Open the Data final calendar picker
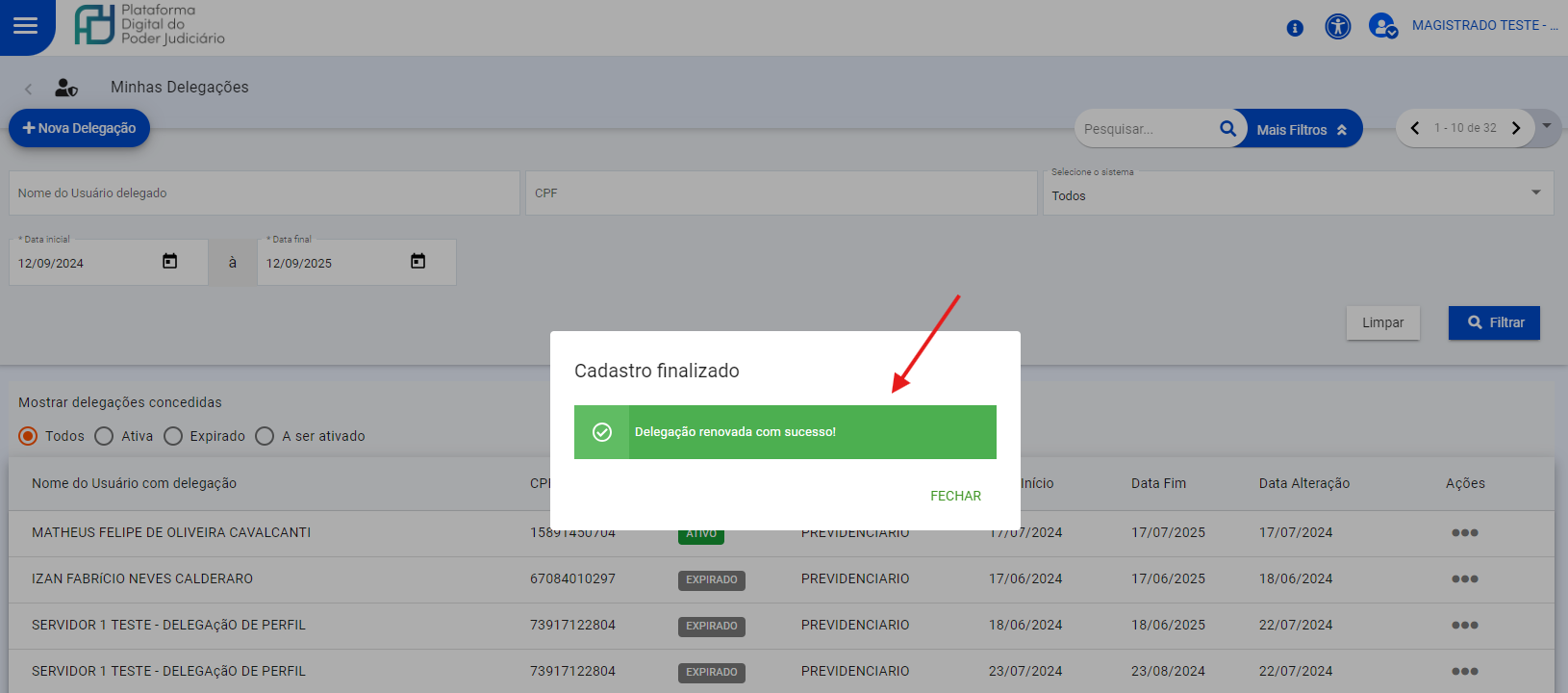 [418, 262]
